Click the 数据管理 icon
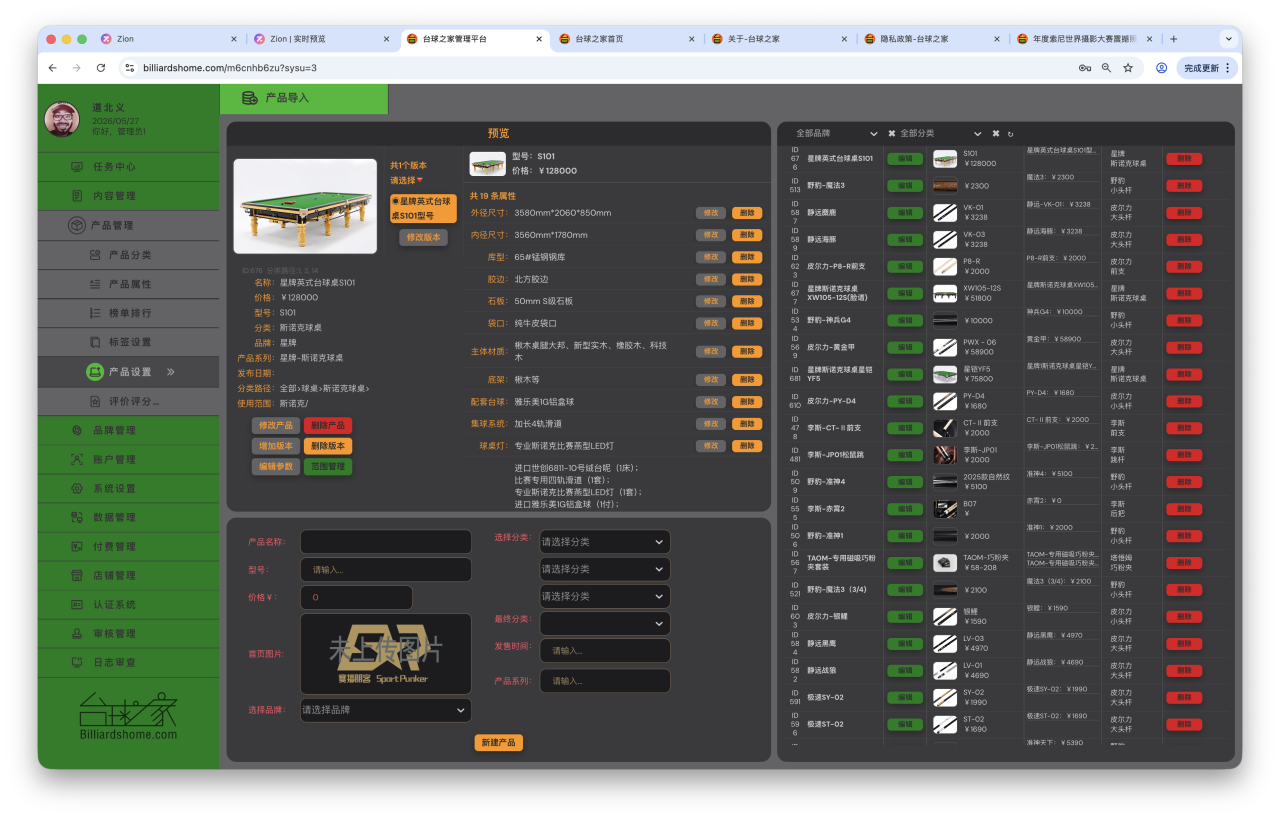1280x819 pixels. click(77, 518)
